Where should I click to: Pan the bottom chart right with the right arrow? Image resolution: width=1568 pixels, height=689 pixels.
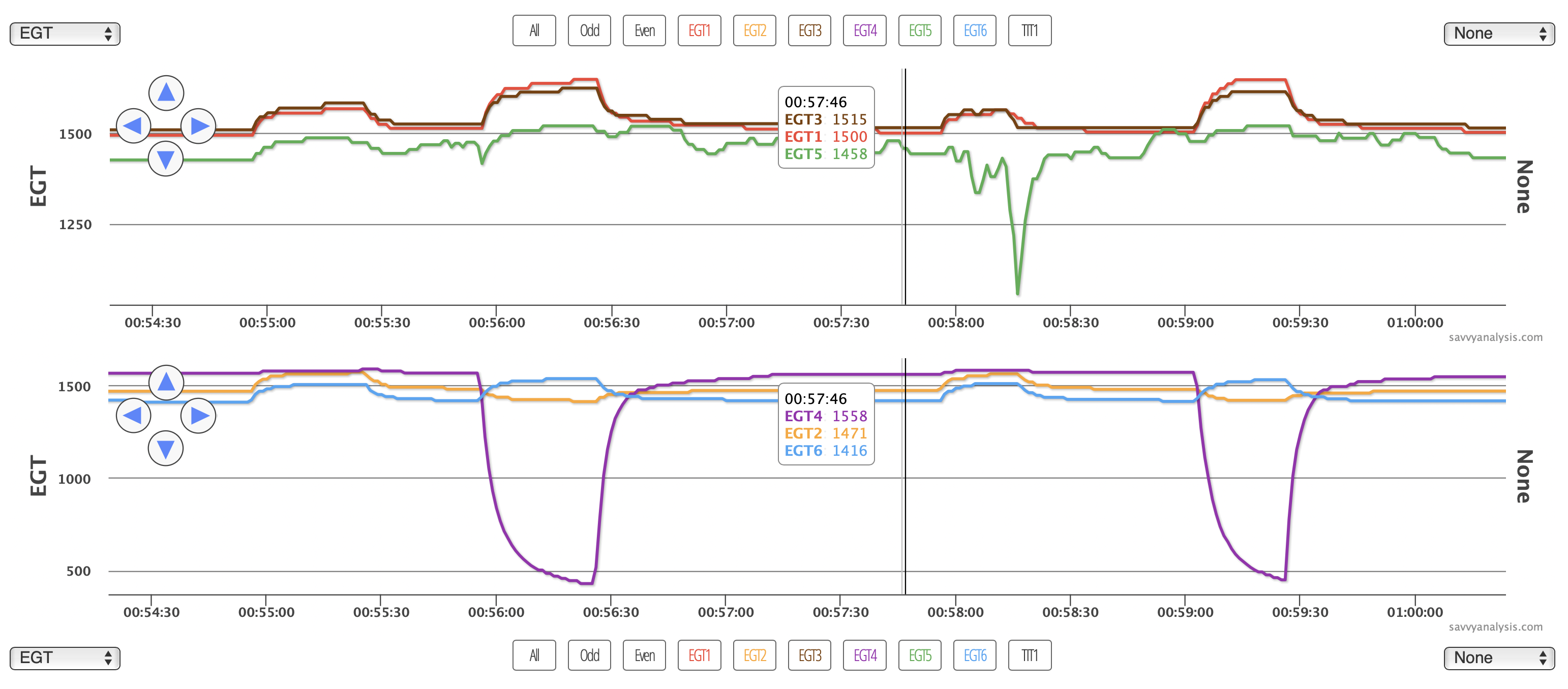[198, 415]
